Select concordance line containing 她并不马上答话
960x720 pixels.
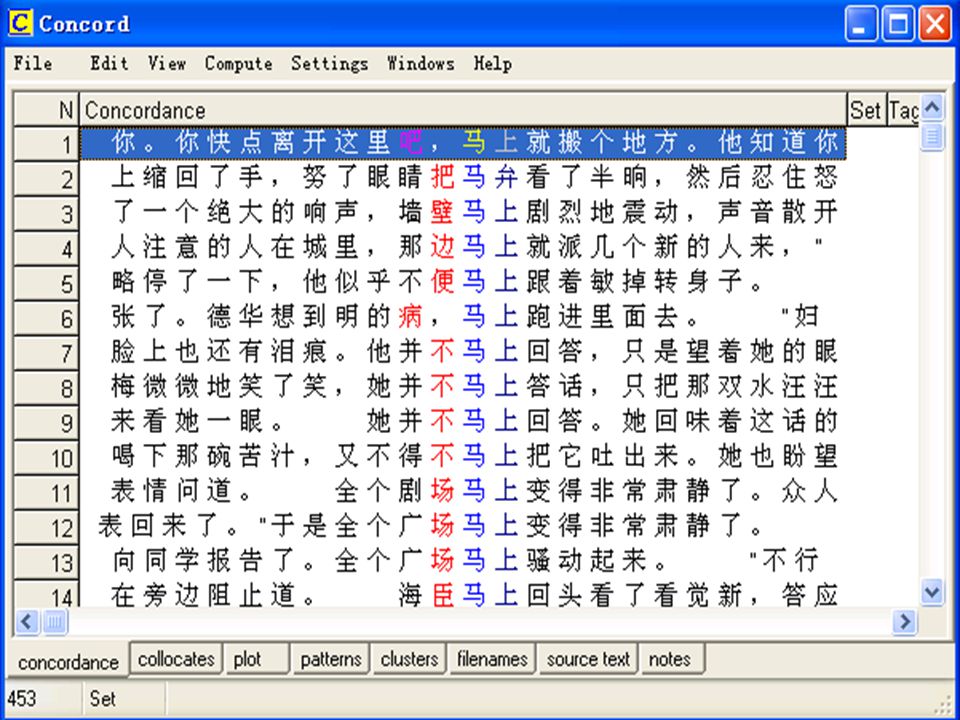[463, 388]
